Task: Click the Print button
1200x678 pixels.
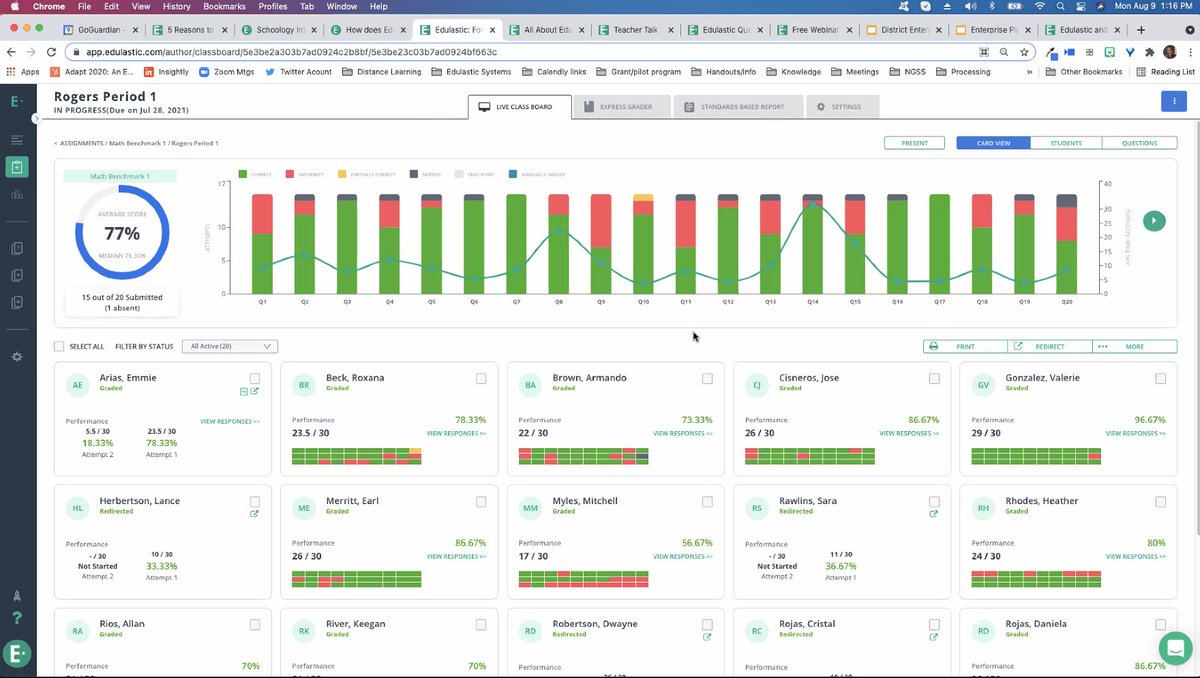Action: [965, 346]
